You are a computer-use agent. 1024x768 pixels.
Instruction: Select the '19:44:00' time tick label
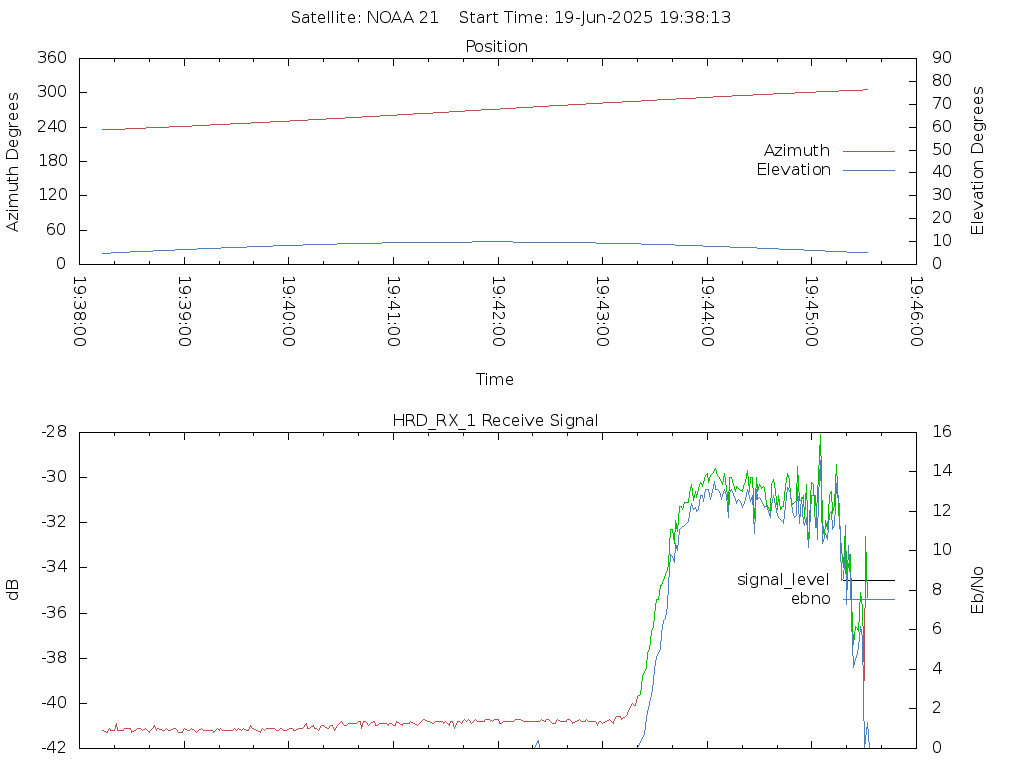pos(707,312)
